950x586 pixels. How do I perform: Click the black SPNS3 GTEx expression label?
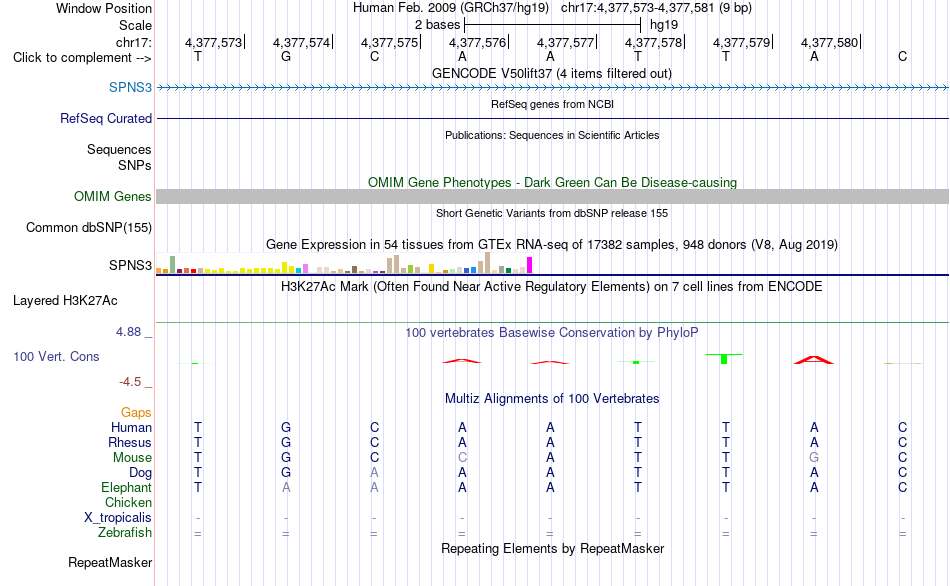pos(130,265)
